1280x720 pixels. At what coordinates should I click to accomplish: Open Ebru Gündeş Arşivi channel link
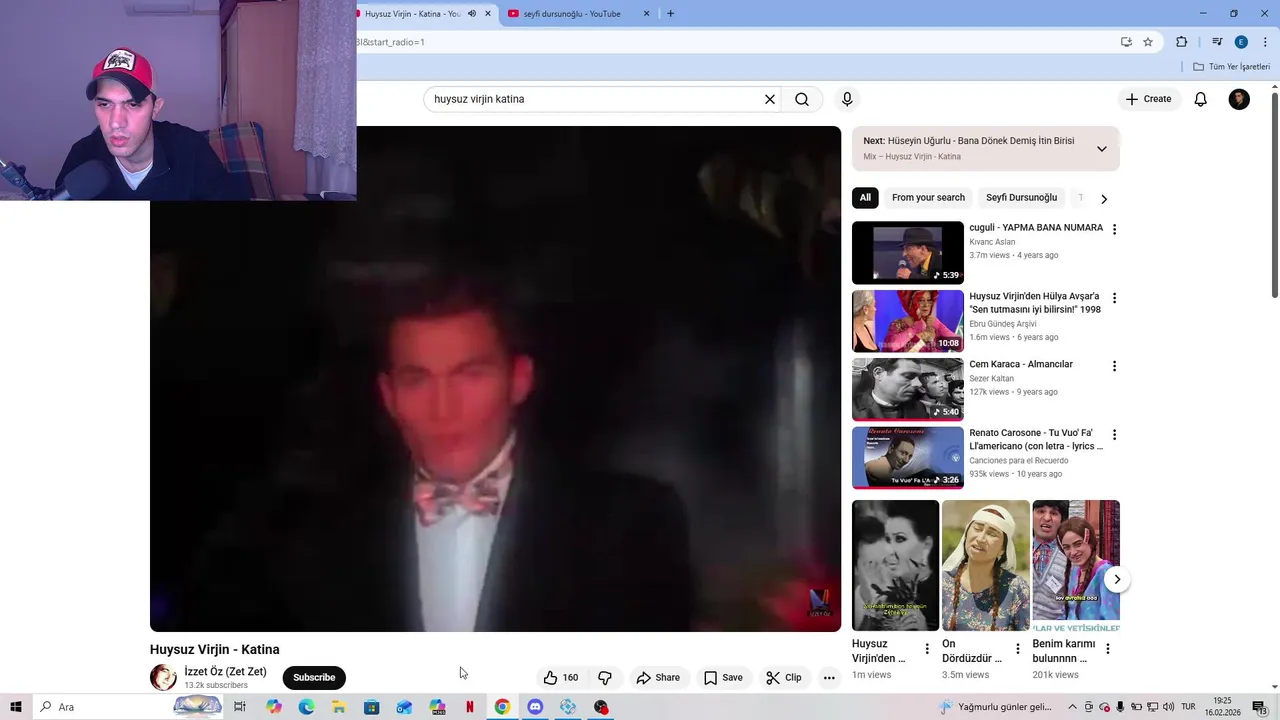1003,324
